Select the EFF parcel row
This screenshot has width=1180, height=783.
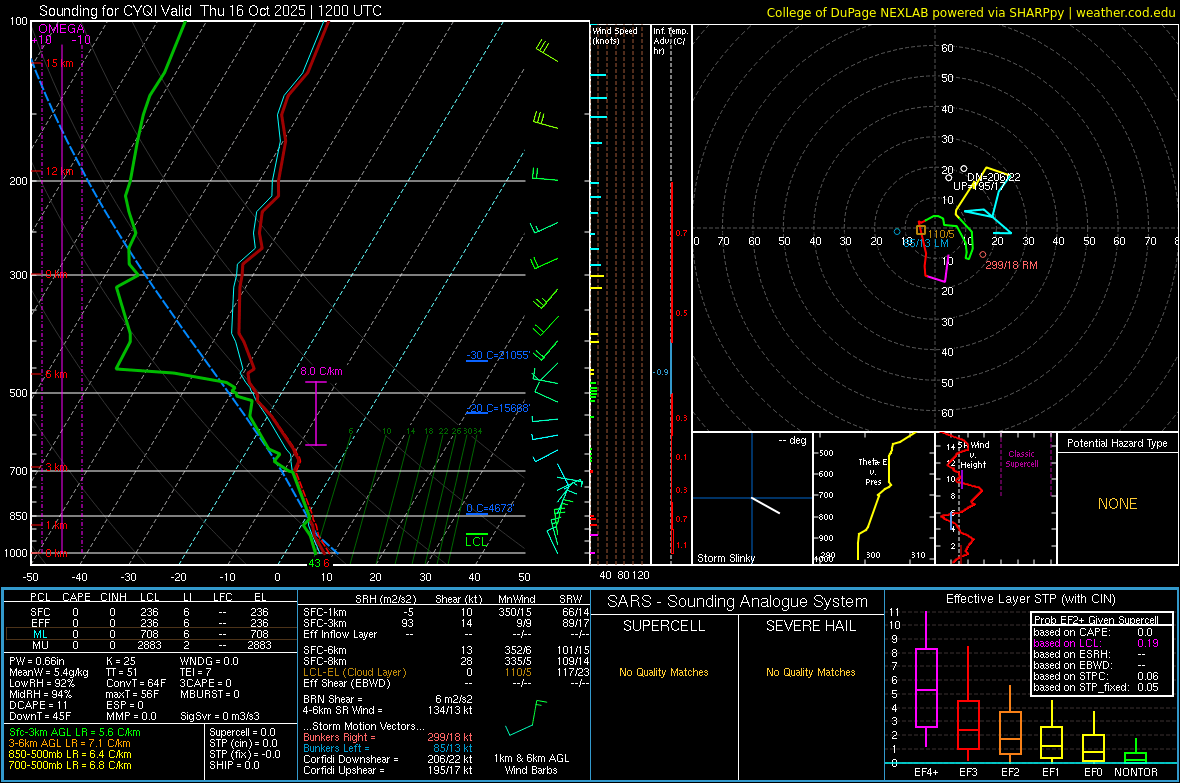[x=150, y=623]
